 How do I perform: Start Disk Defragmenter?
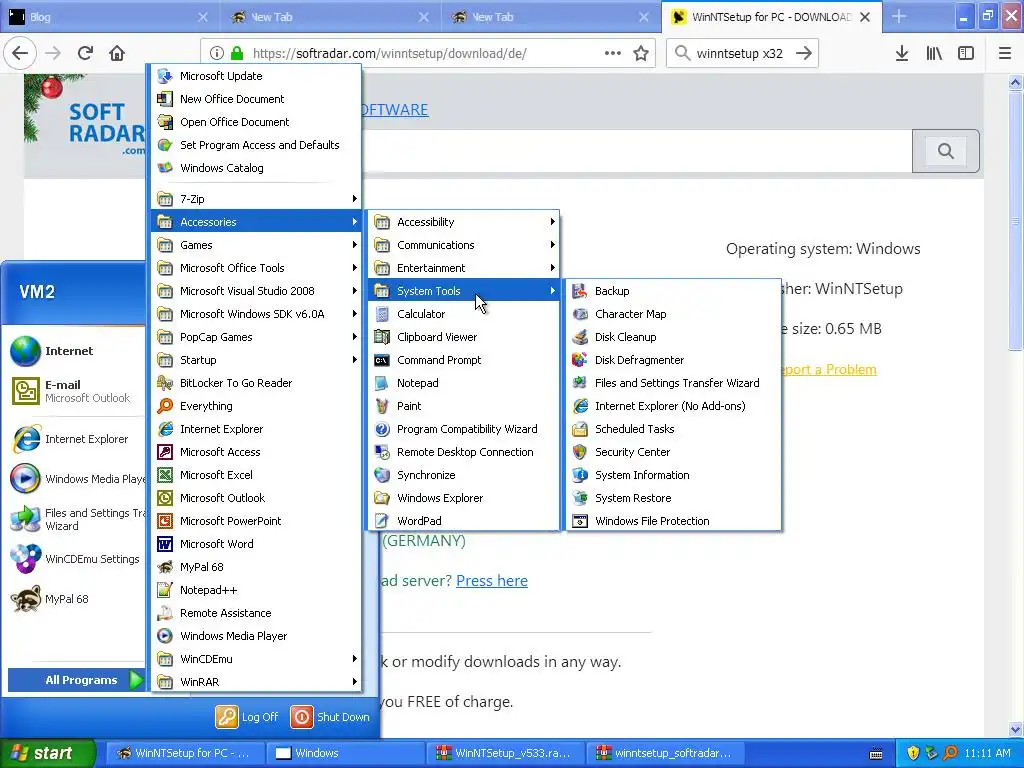click(673, 360)
